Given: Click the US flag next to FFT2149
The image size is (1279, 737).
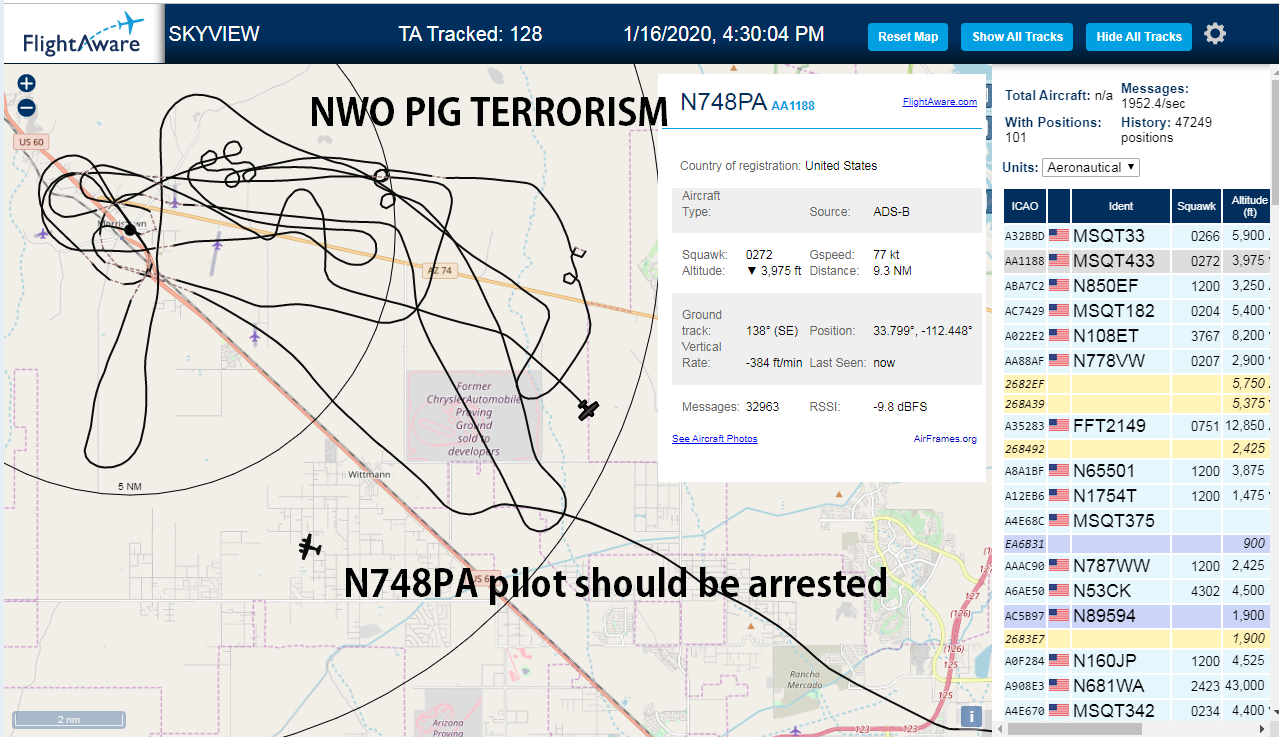Looking at the screenshot, I should [x=1058, y=426].
